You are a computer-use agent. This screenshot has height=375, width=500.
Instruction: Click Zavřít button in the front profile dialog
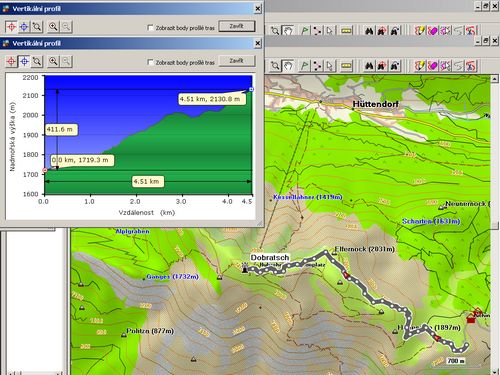[237, 61]
